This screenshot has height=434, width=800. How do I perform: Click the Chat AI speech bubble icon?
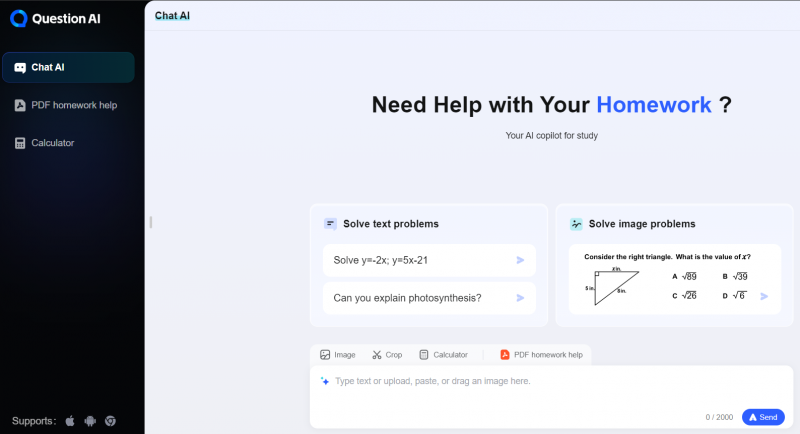tap(20, 67)
